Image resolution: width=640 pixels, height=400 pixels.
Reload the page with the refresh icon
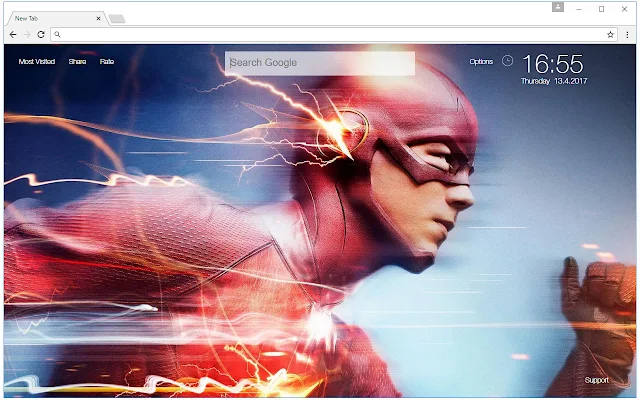click(41, 35)
